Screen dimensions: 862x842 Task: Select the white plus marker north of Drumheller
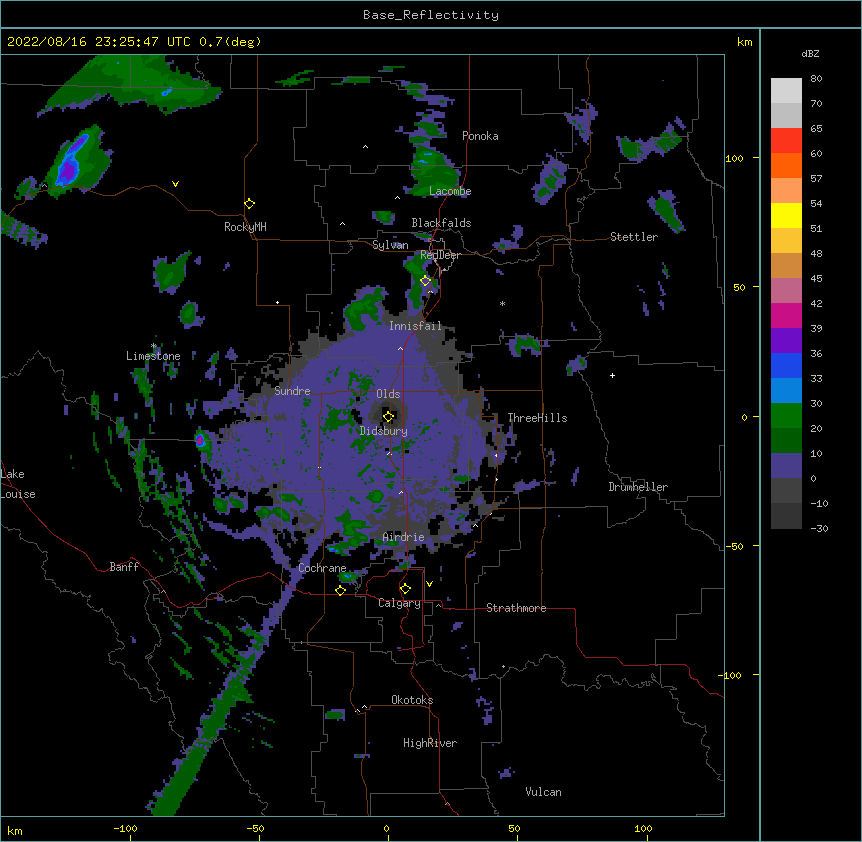(612, 375)
